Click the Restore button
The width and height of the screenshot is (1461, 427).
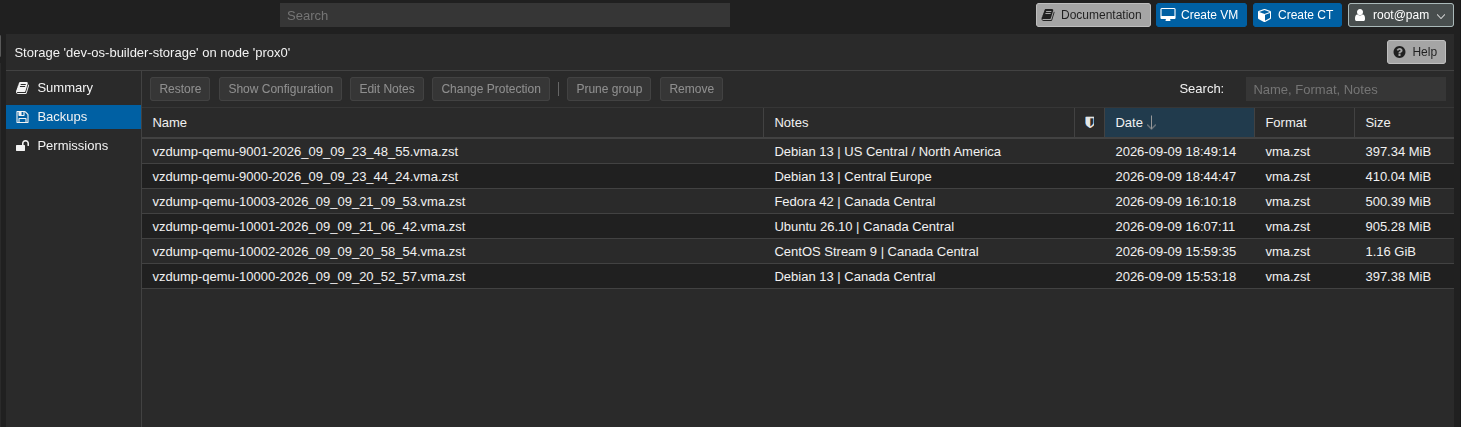pyautogui.click(x=180, y=89)
